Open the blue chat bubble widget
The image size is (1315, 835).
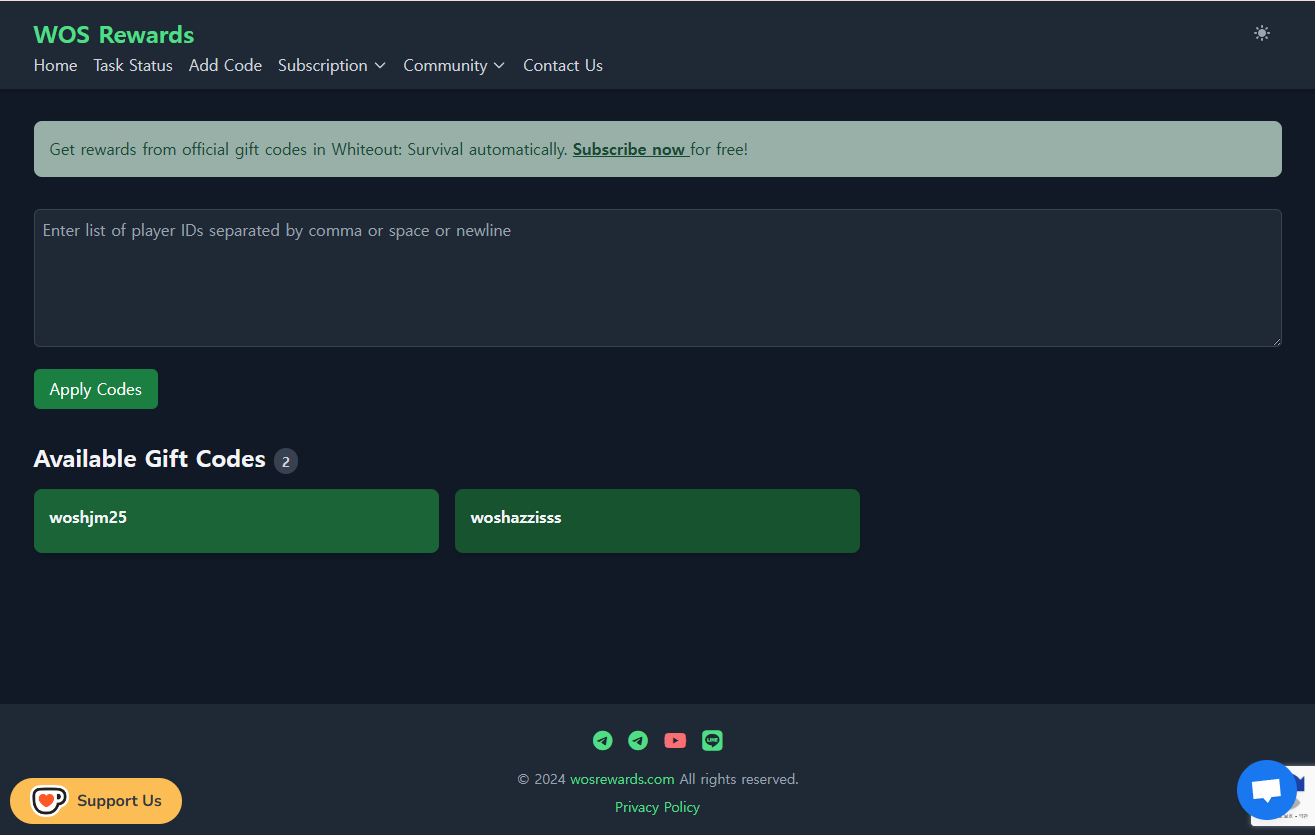(x=1266, y=790)
